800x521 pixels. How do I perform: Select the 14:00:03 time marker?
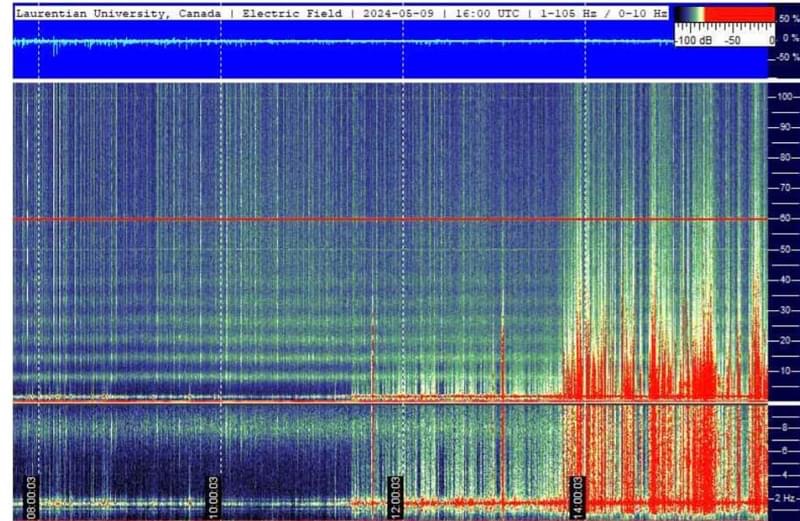tap(576, 492)
